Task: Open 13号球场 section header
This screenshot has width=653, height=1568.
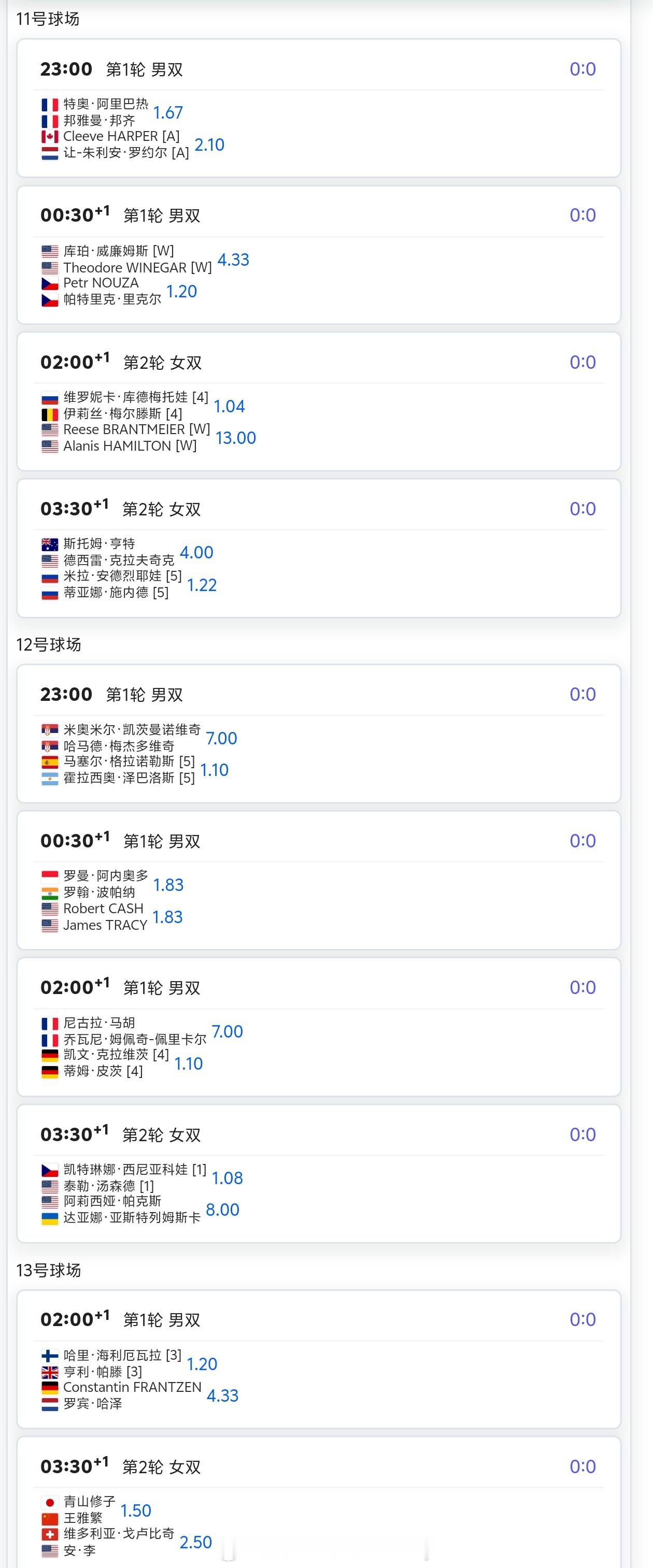Action: pyautogui.click(x=48, y=1270)
